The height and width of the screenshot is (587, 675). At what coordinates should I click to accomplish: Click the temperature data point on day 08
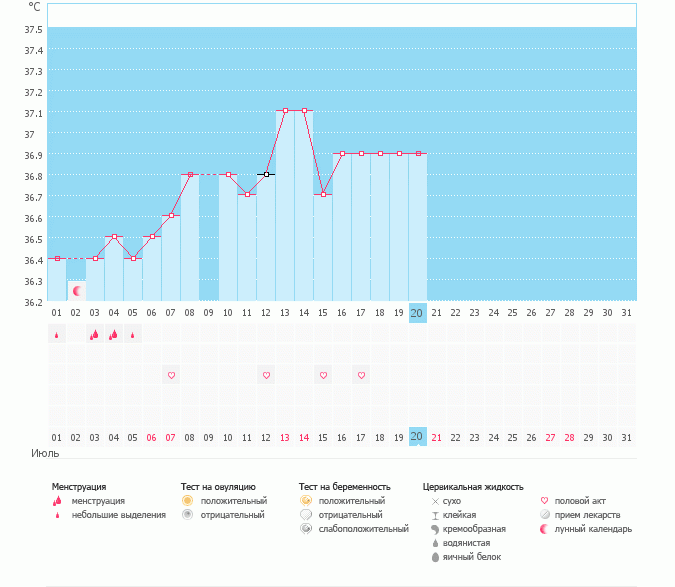(x=190, y=174)
